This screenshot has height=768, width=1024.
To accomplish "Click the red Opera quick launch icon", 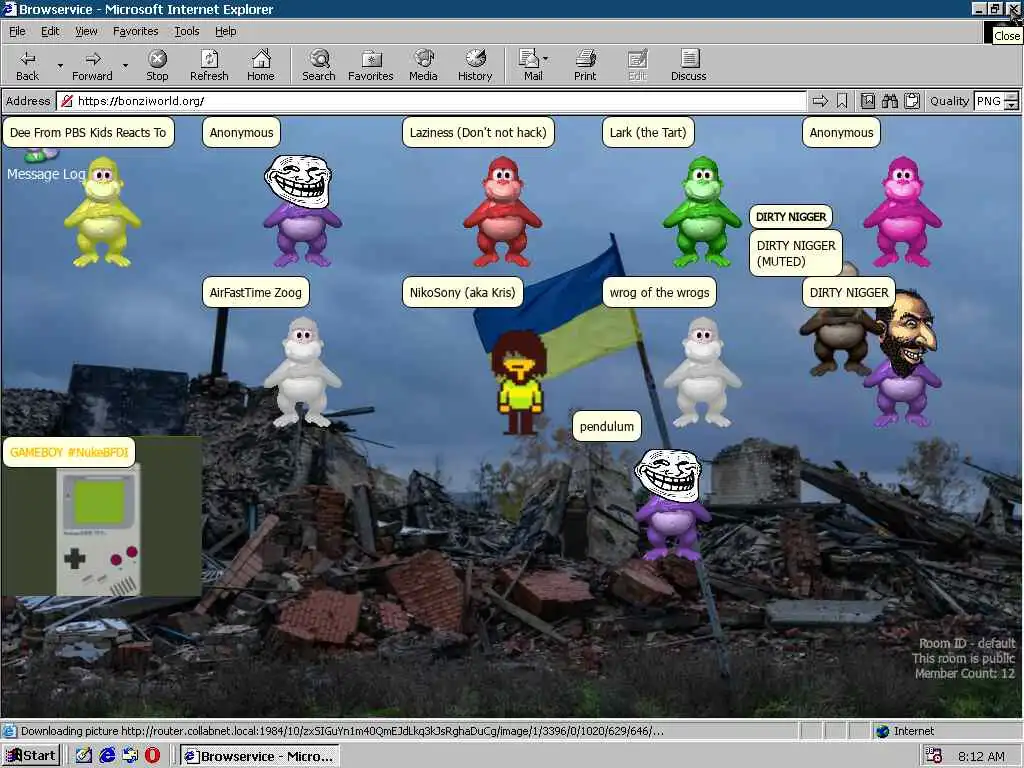I will pos(152,756).
